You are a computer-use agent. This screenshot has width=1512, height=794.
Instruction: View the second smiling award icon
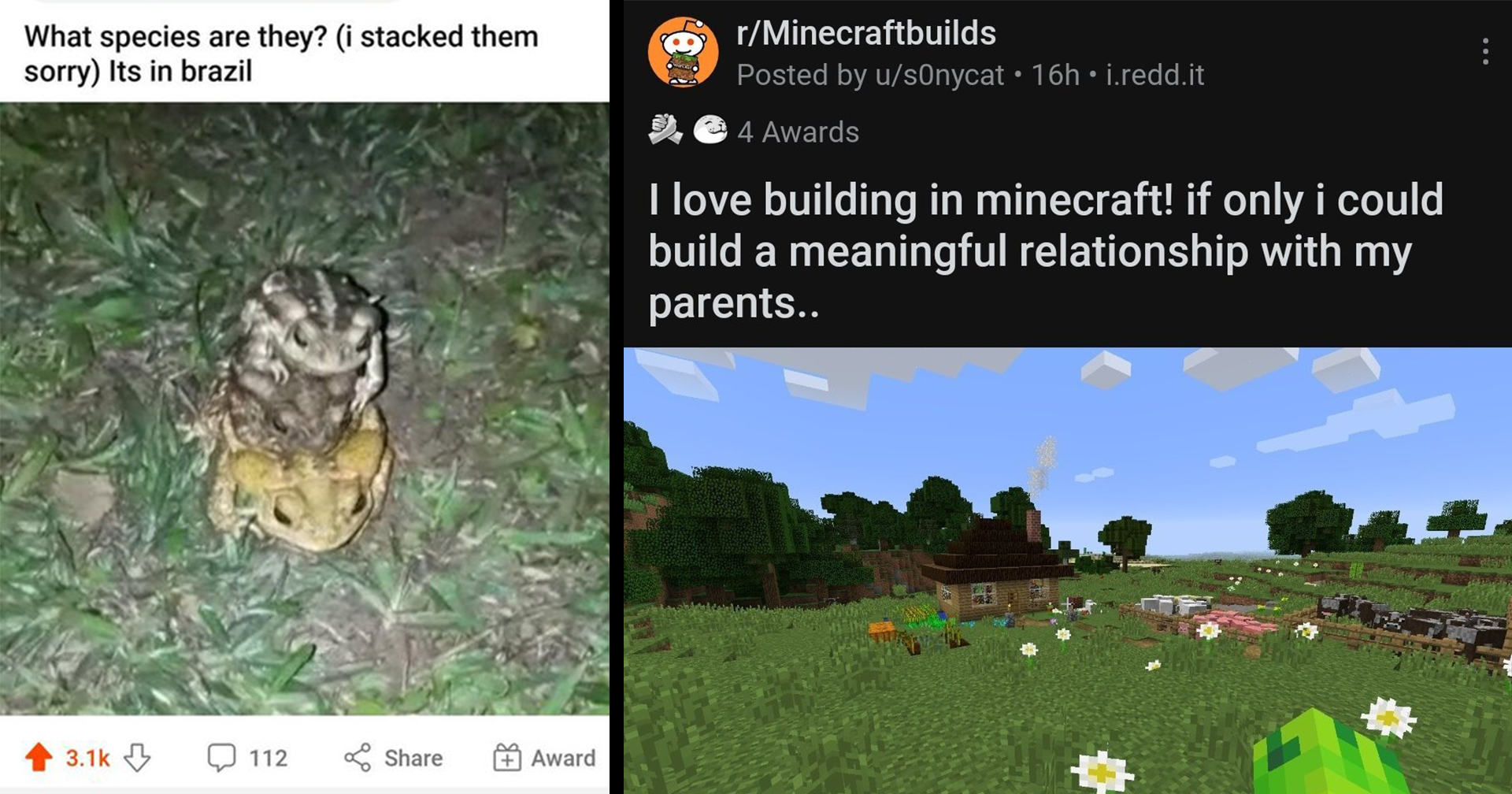pos(710,130)
